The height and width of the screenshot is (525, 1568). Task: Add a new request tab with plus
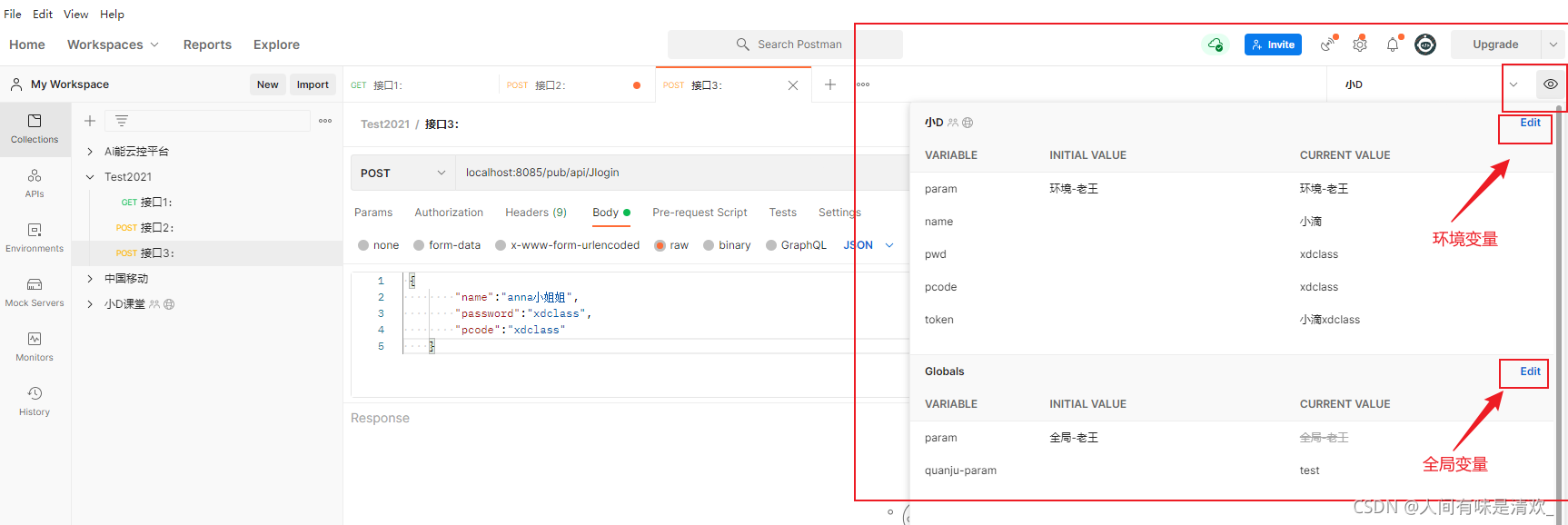click(x=830, y=84)
